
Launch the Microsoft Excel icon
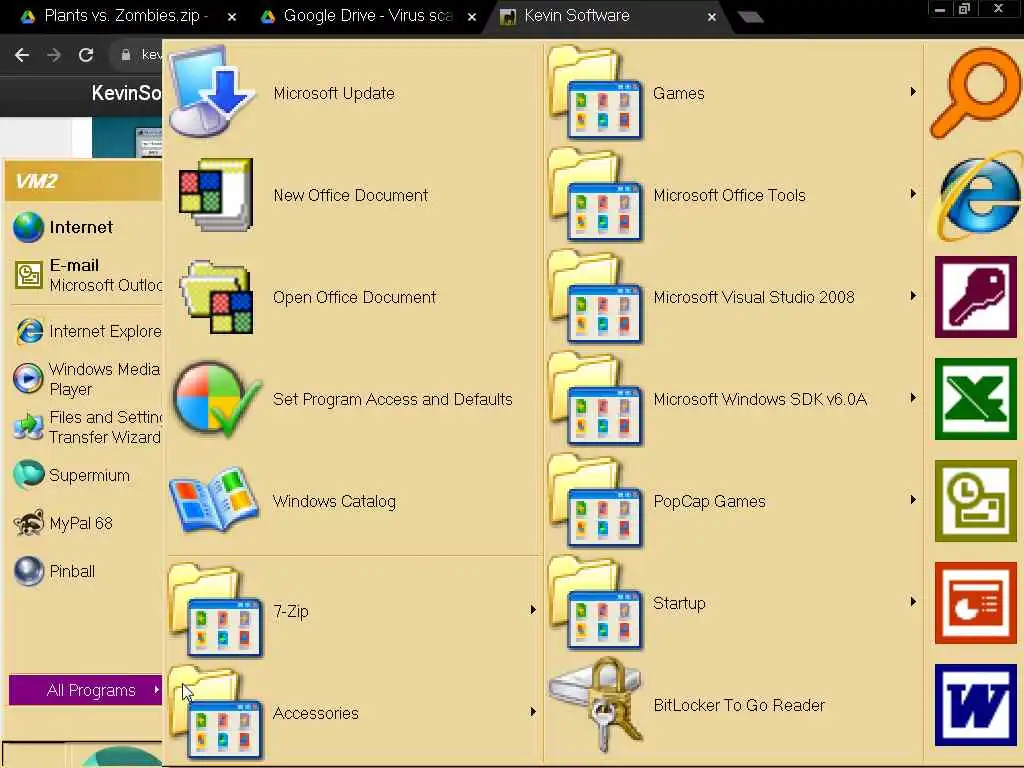[x=976, y=398]
